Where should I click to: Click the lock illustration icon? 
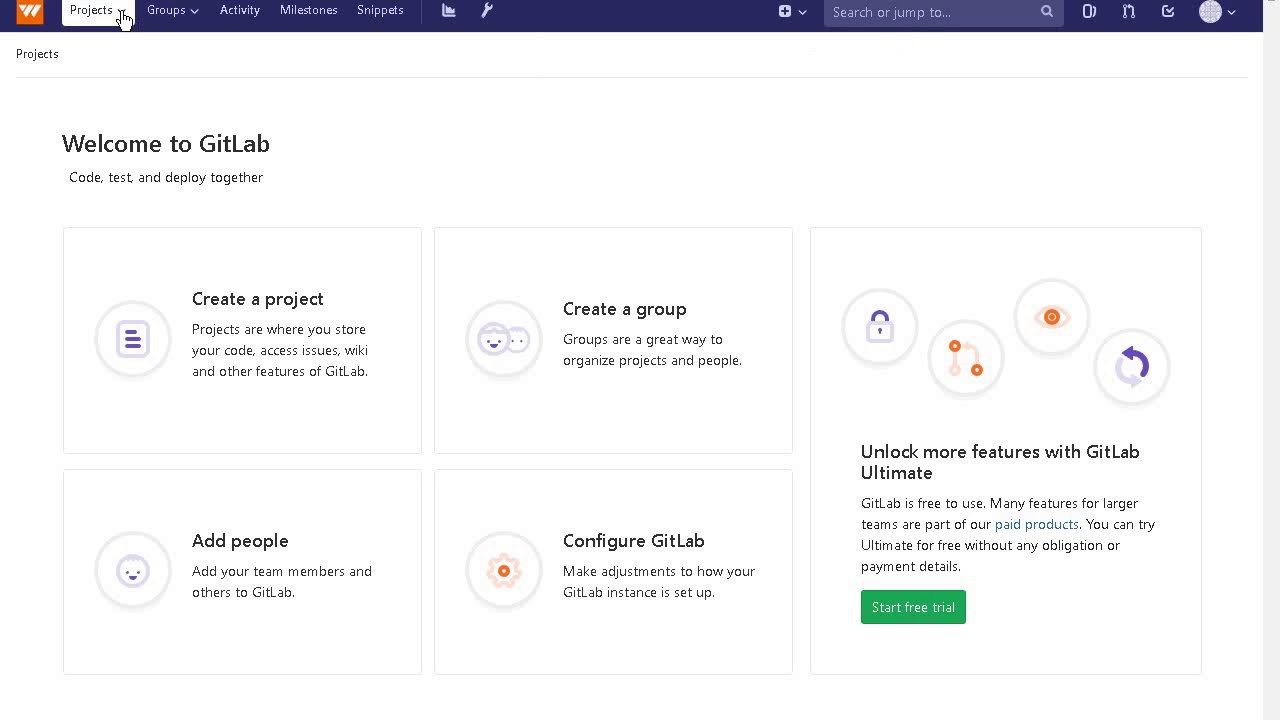coord(880,326)
